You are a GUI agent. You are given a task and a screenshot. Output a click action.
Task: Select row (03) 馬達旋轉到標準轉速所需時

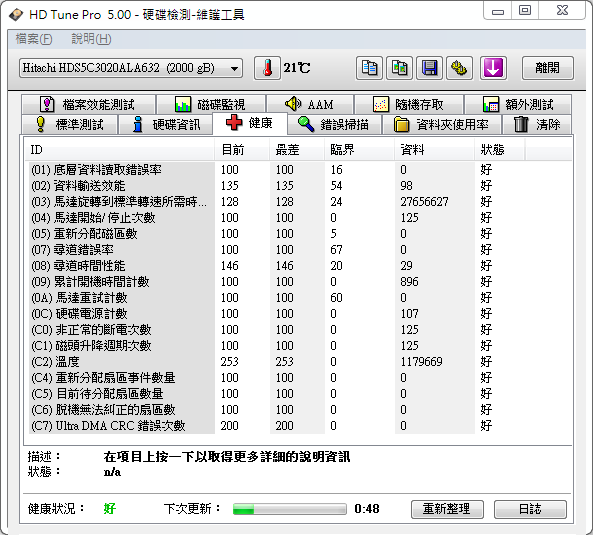[x=299, y=202]
